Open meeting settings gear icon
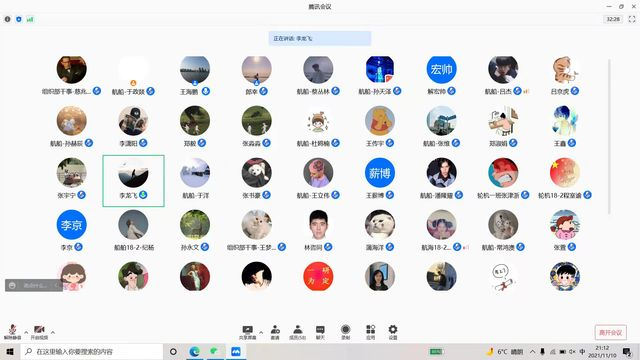This screenshot has height=360, width=640. [393, 332]
